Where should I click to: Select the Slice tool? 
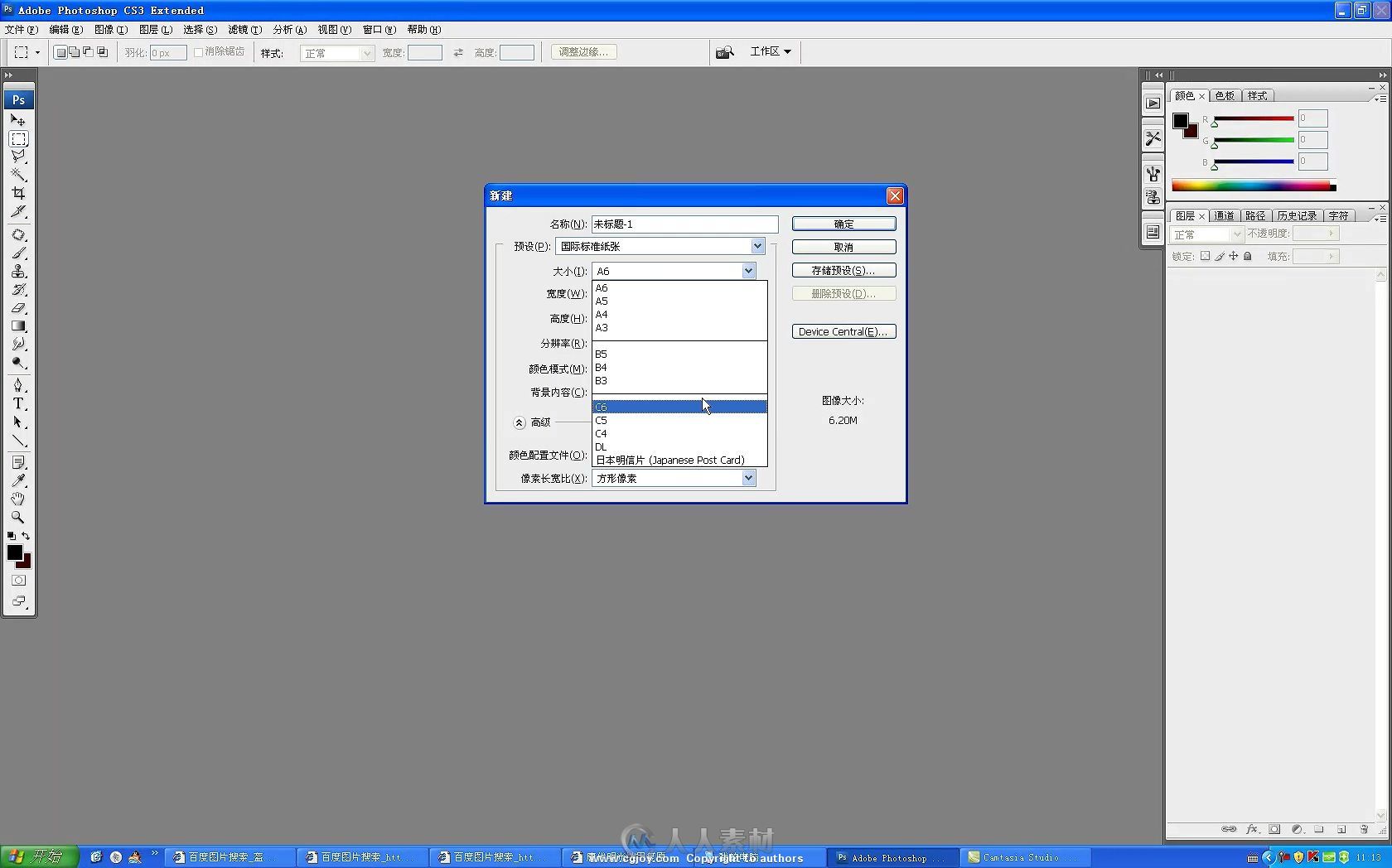click(18, 211)
